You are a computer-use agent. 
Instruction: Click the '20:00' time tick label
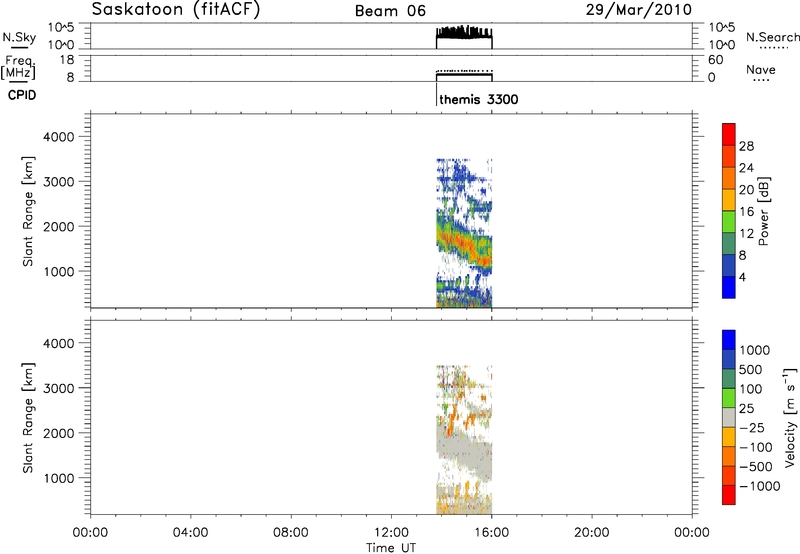point(591,533)
